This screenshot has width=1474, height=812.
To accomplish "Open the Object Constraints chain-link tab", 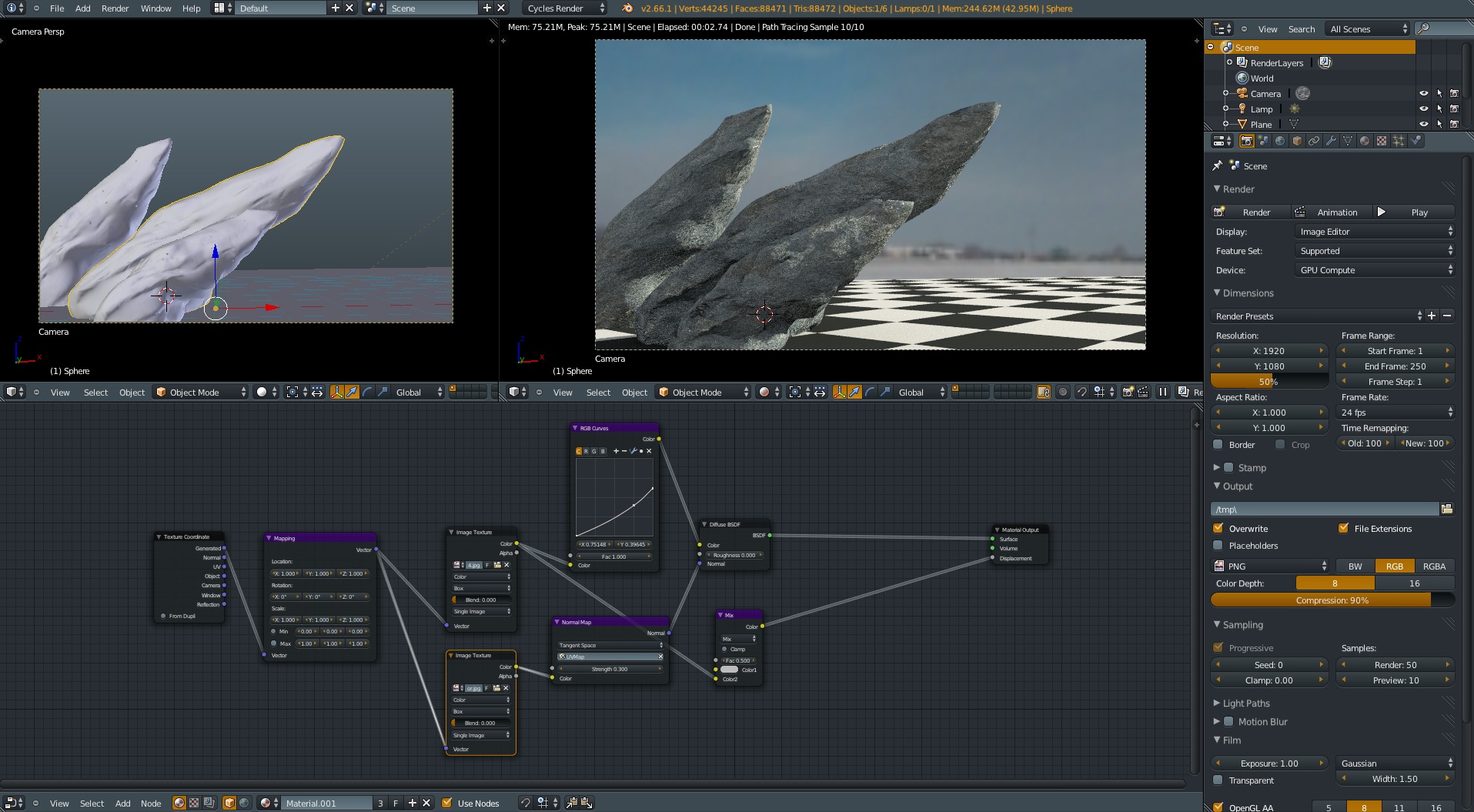I will (x=1314, y=141).
